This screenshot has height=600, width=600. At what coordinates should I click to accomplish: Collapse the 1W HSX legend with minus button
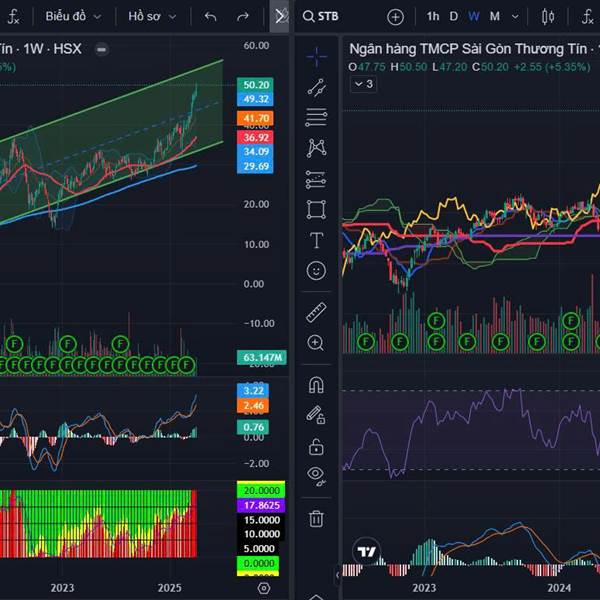point(101,49)
